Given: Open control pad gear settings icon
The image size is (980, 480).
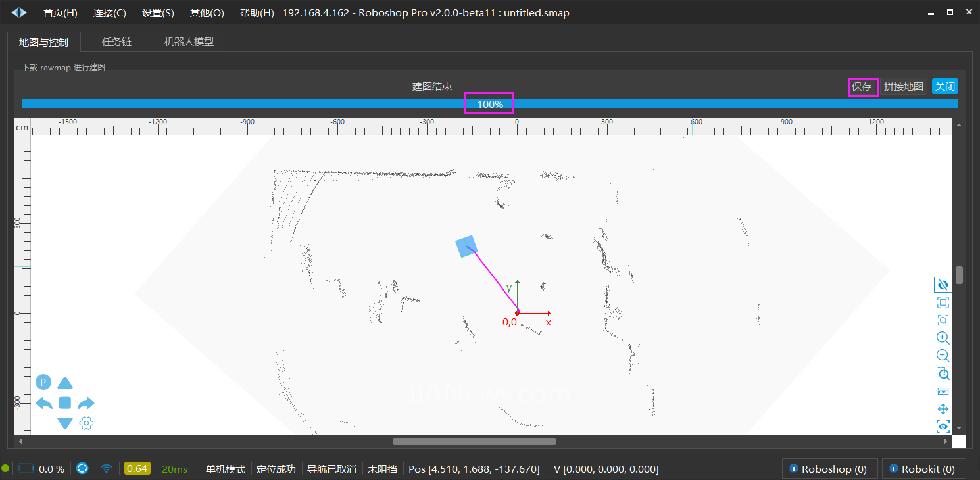Looking at the screenshot, I should click(87, 423).
